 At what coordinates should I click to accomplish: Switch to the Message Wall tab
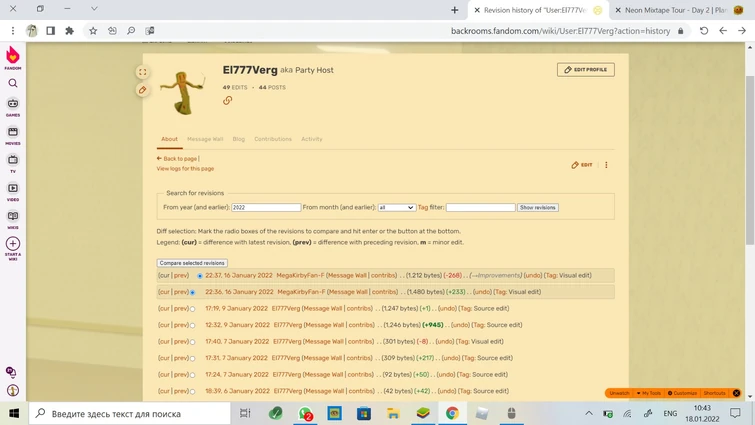205,139
